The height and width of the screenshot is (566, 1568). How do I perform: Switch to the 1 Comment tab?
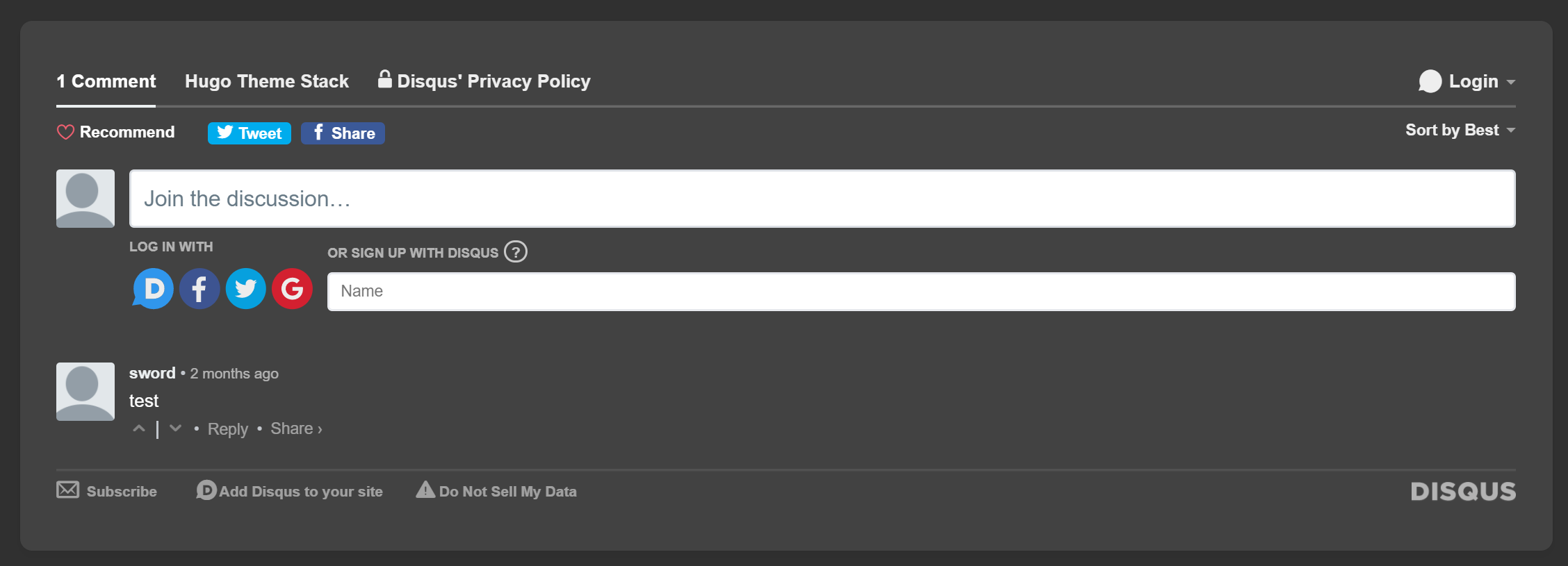[x=106, y=81]
